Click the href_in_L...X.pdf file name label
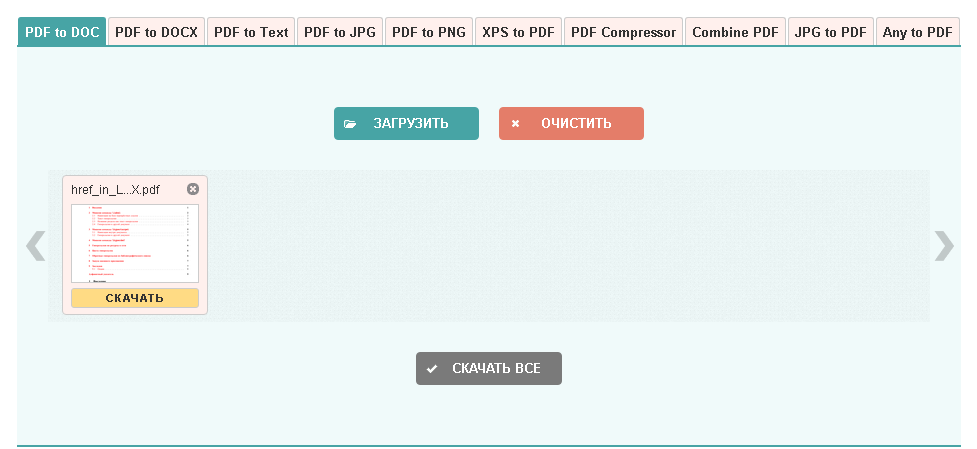Screen dimensions: 977x449 (115, 189)
